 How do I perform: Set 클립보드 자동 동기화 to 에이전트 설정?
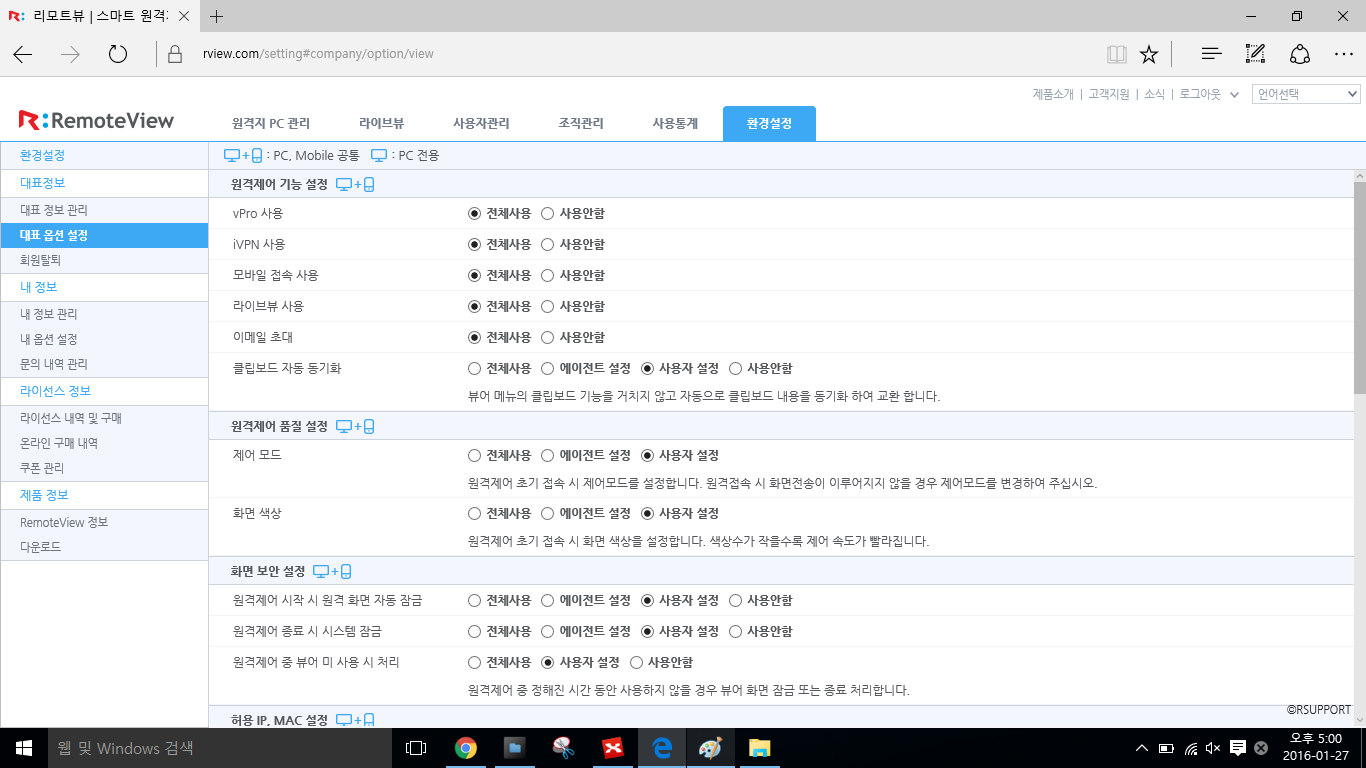click(547, 368)
